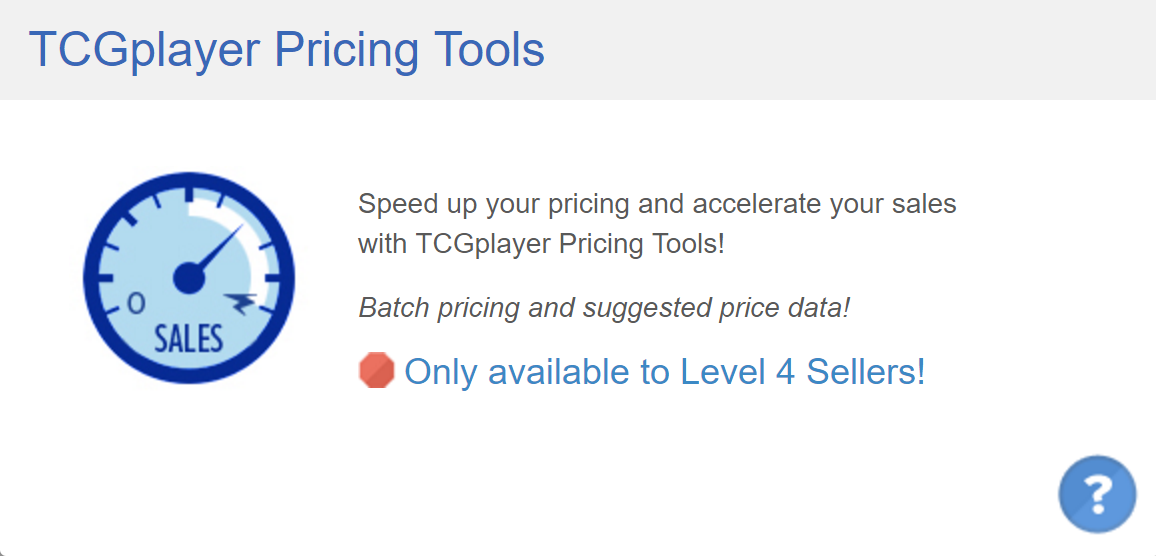Click the "0" marking on the gauge
This screenshot has height=556, width=1156.
[136, 303]
